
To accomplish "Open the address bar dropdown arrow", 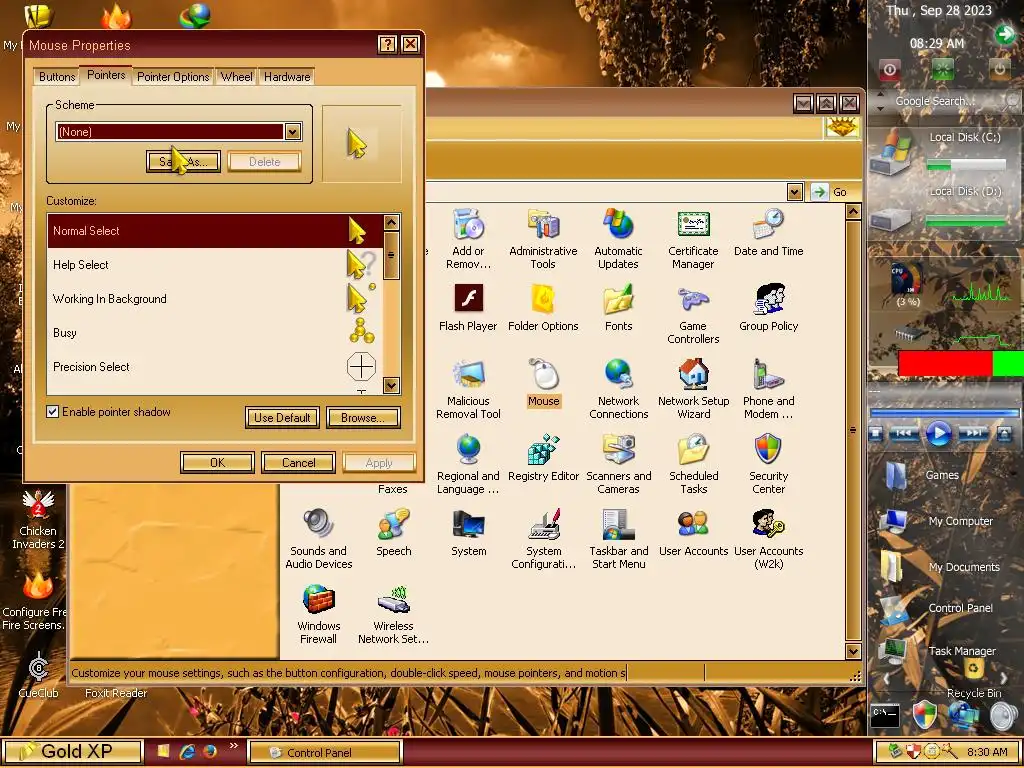I will pyautogui.click(x=794, y=192).
